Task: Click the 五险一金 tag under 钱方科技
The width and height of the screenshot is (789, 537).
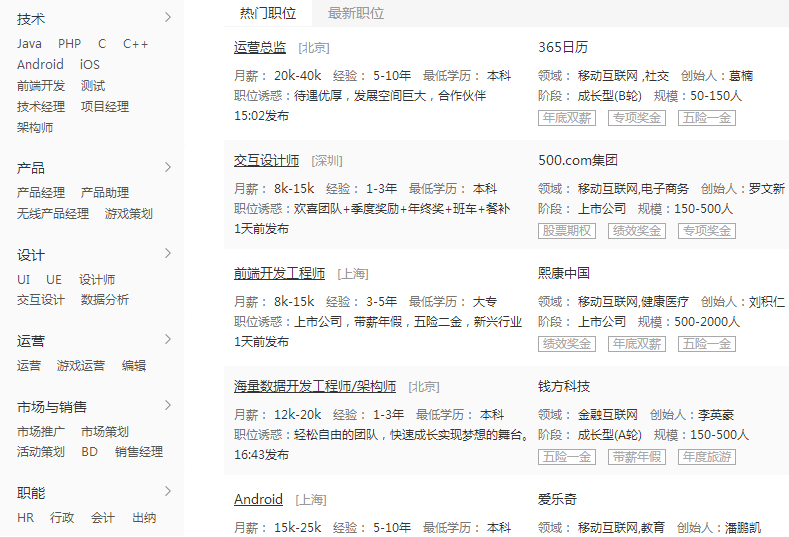Action: [567, 457]
